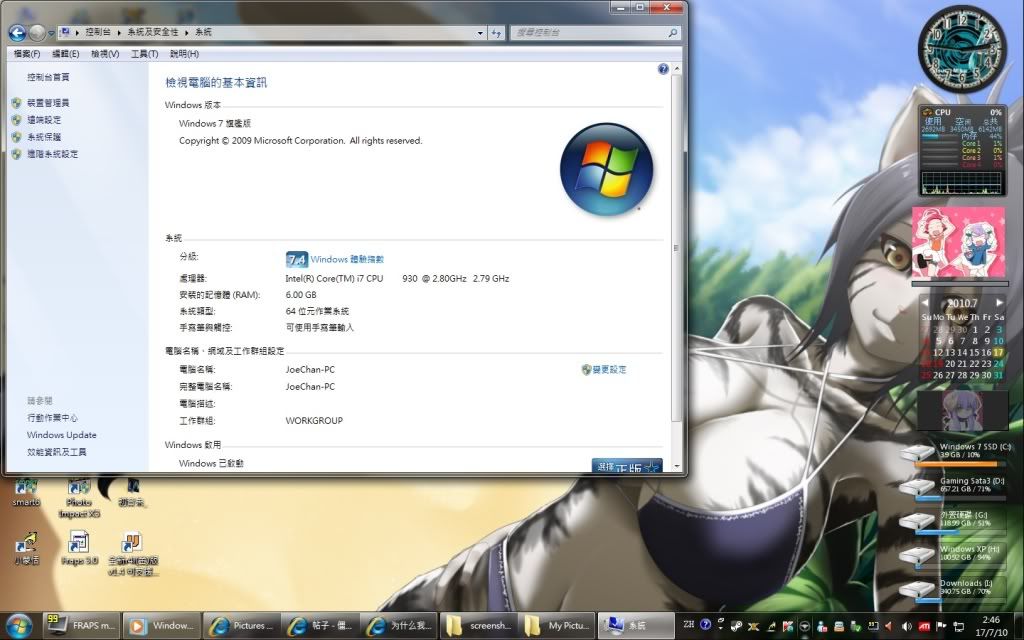Click the 6.00 GB RAM value
1024x640 pixels.
click(300, 295)
